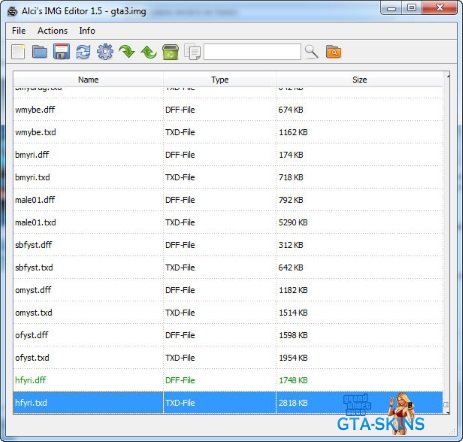Open the Actions menu

point(52,31)
